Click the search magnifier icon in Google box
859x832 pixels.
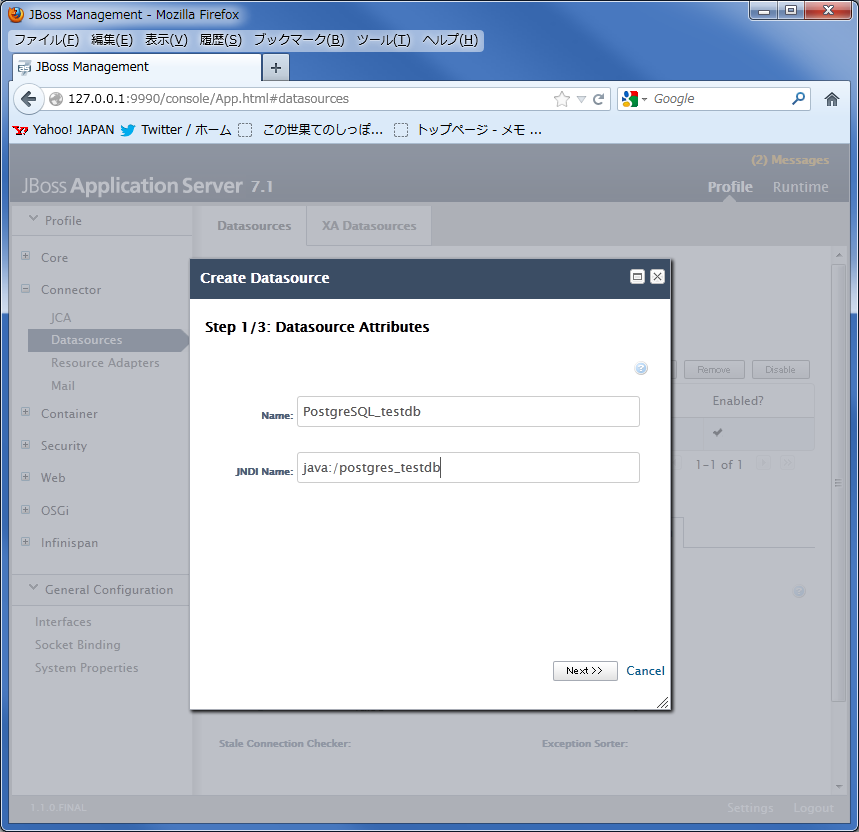click(798, 99)
